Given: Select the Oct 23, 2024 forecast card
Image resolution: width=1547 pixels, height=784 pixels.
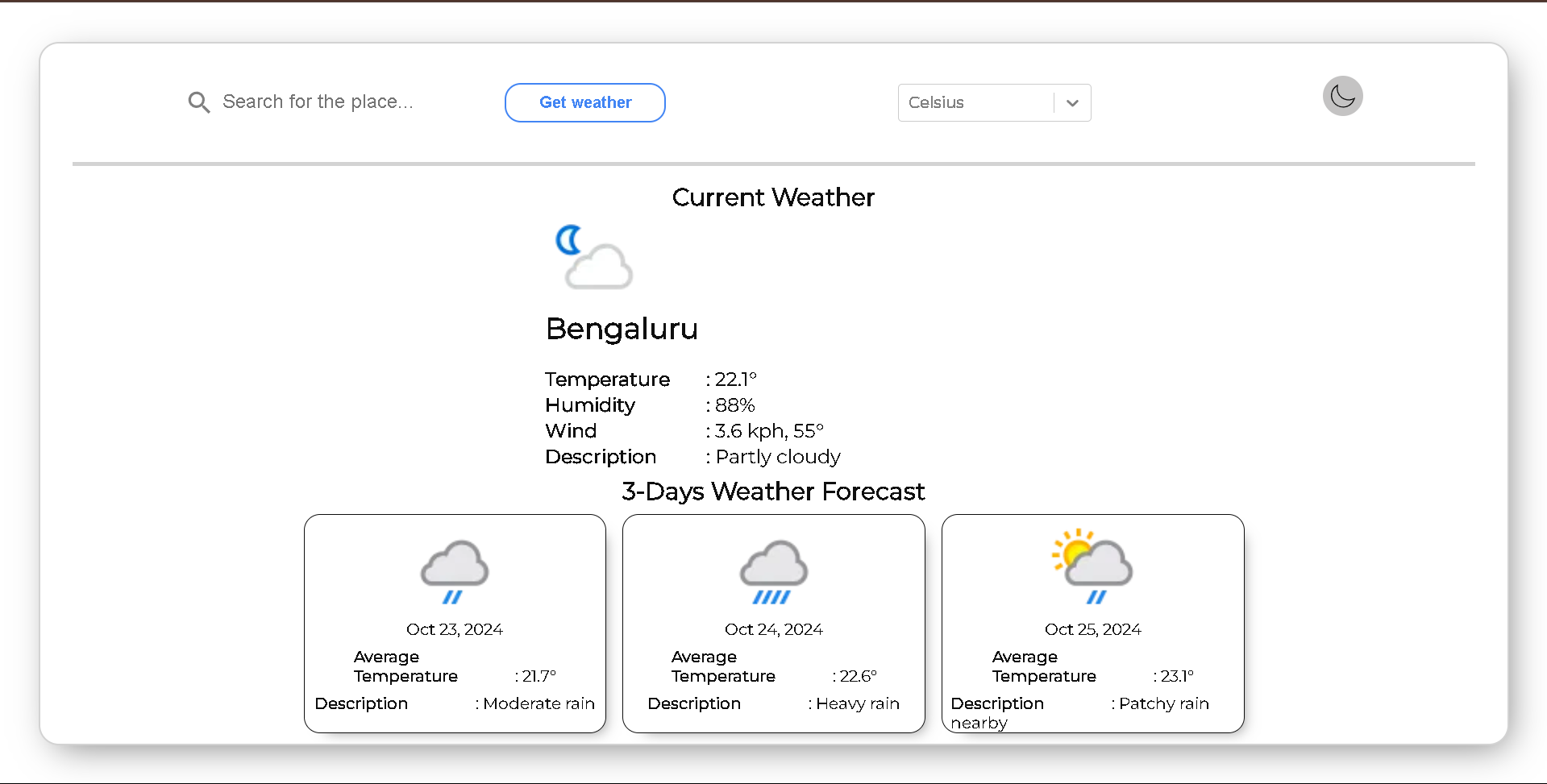Looking at the screenshot, I should coord(454,623).
